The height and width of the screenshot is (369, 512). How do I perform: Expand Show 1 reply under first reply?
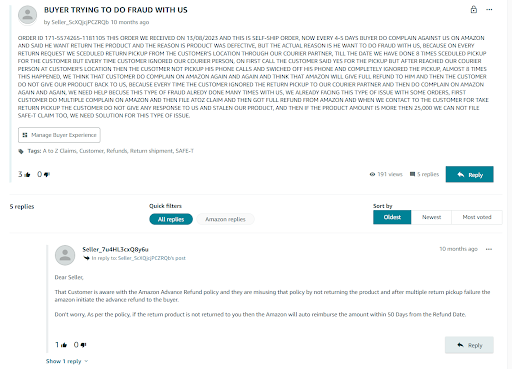point(67,361)
